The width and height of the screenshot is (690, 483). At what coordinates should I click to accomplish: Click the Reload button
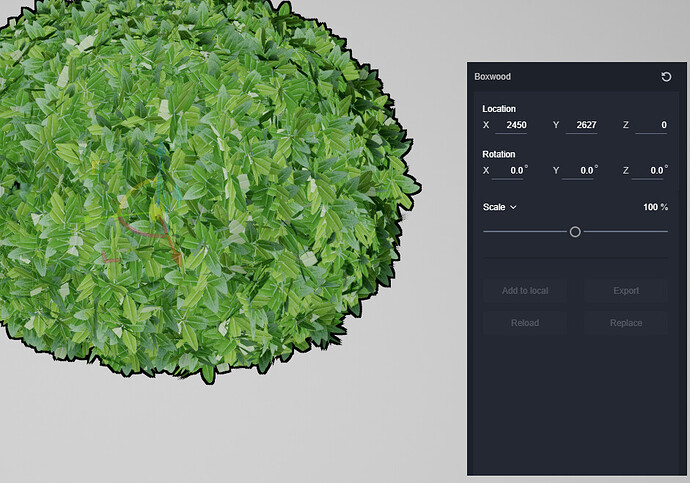[525, 323]
